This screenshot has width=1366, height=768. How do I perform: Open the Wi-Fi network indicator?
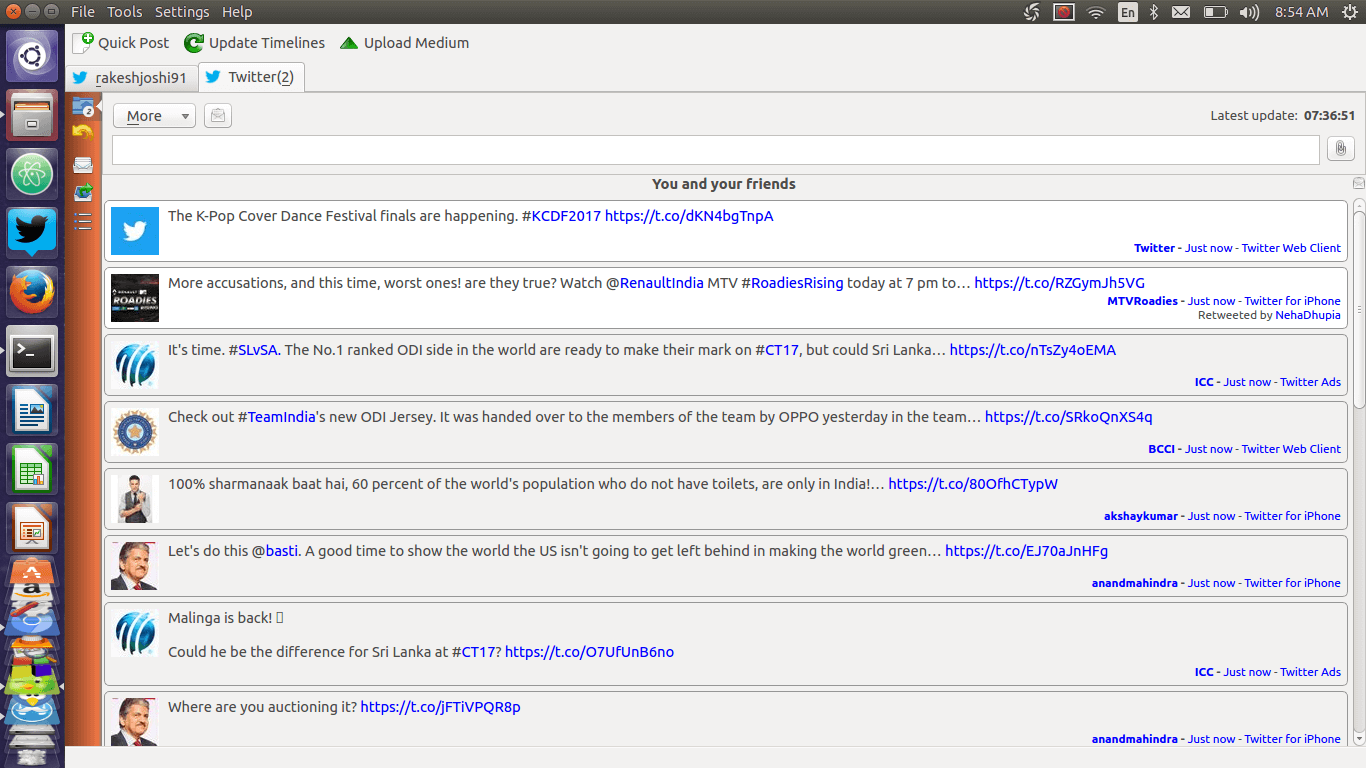tap(1095, 12)
